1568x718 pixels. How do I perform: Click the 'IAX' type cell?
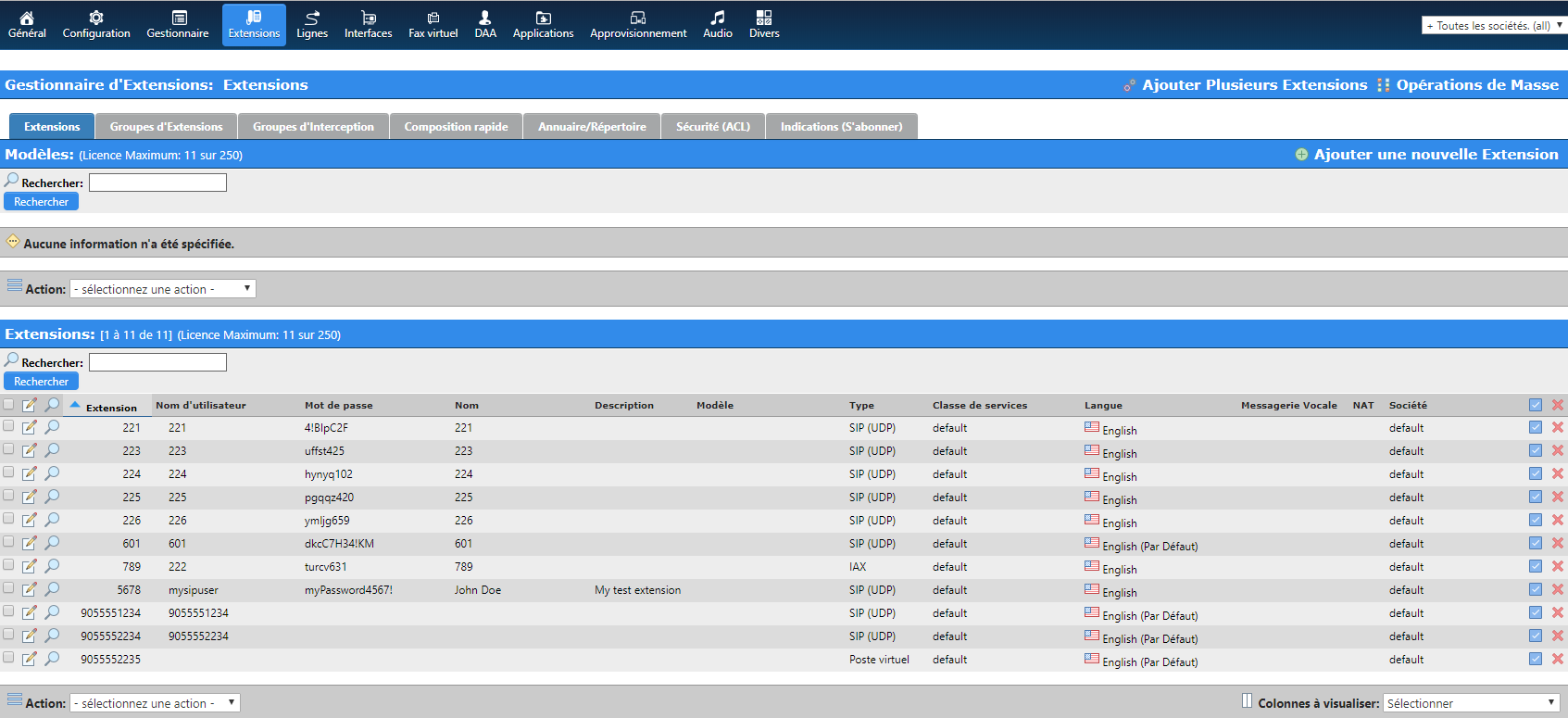(x=859, y=567)
